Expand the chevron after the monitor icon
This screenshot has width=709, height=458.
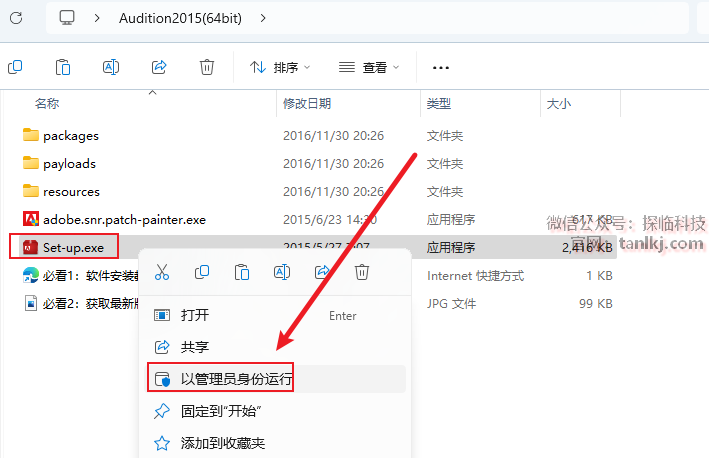pos(97,18)
